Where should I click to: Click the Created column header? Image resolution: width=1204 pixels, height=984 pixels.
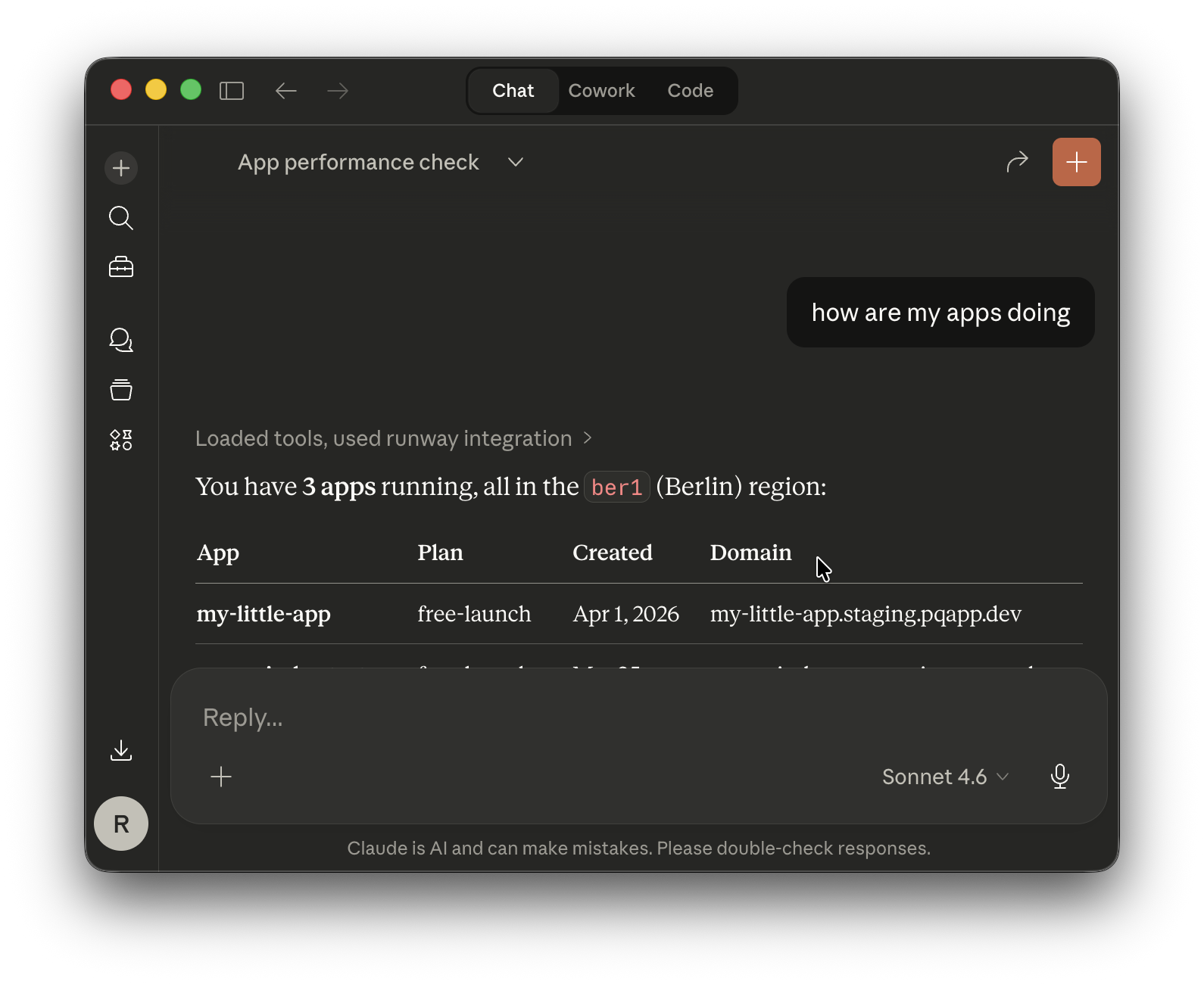(613, 553)
